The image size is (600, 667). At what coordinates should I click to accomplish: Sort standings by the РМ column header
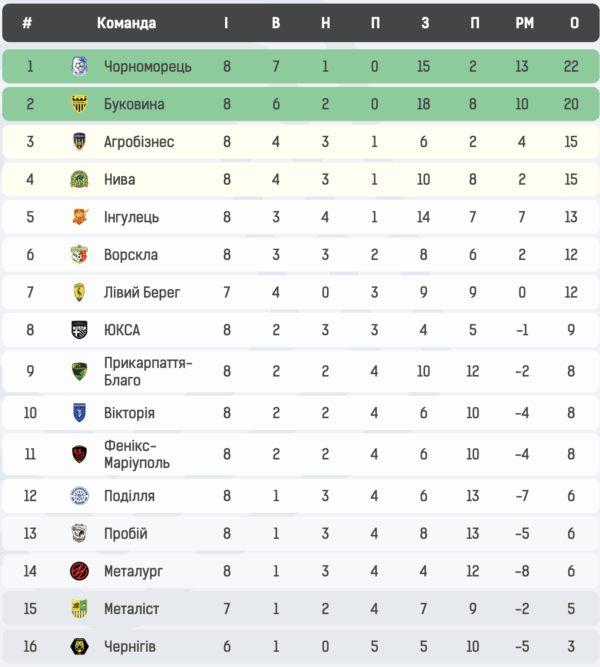tap(524, 23)
